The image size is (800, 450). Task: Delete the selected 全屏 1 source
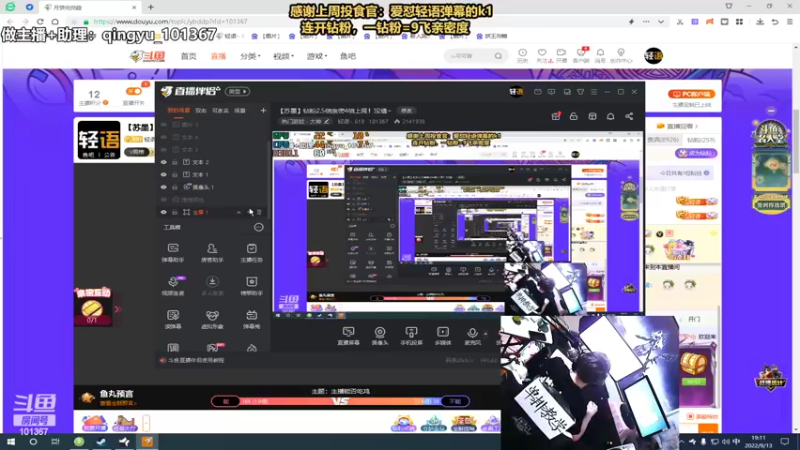259,212
